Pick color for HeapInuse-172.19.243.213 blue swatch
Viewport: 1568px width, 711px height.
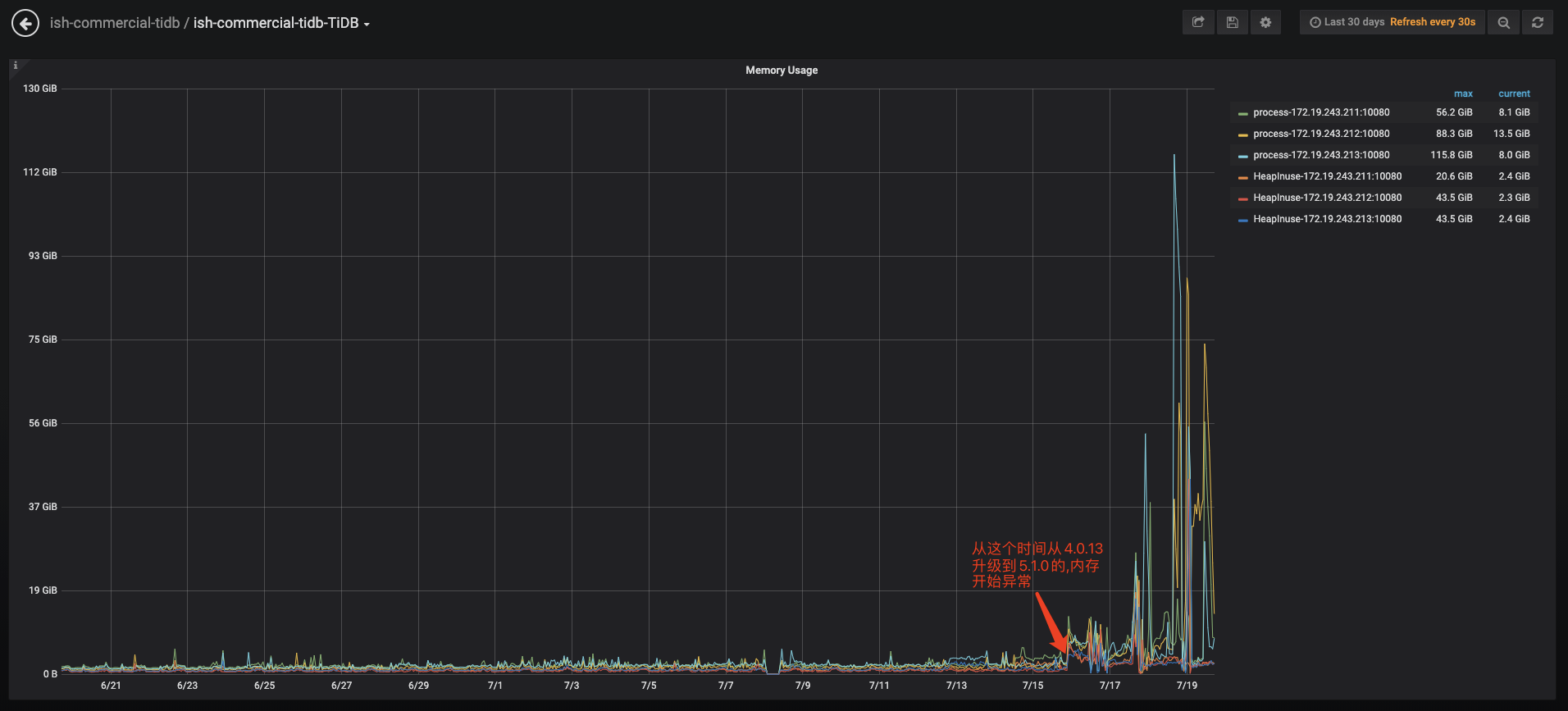click(1243, 220)
